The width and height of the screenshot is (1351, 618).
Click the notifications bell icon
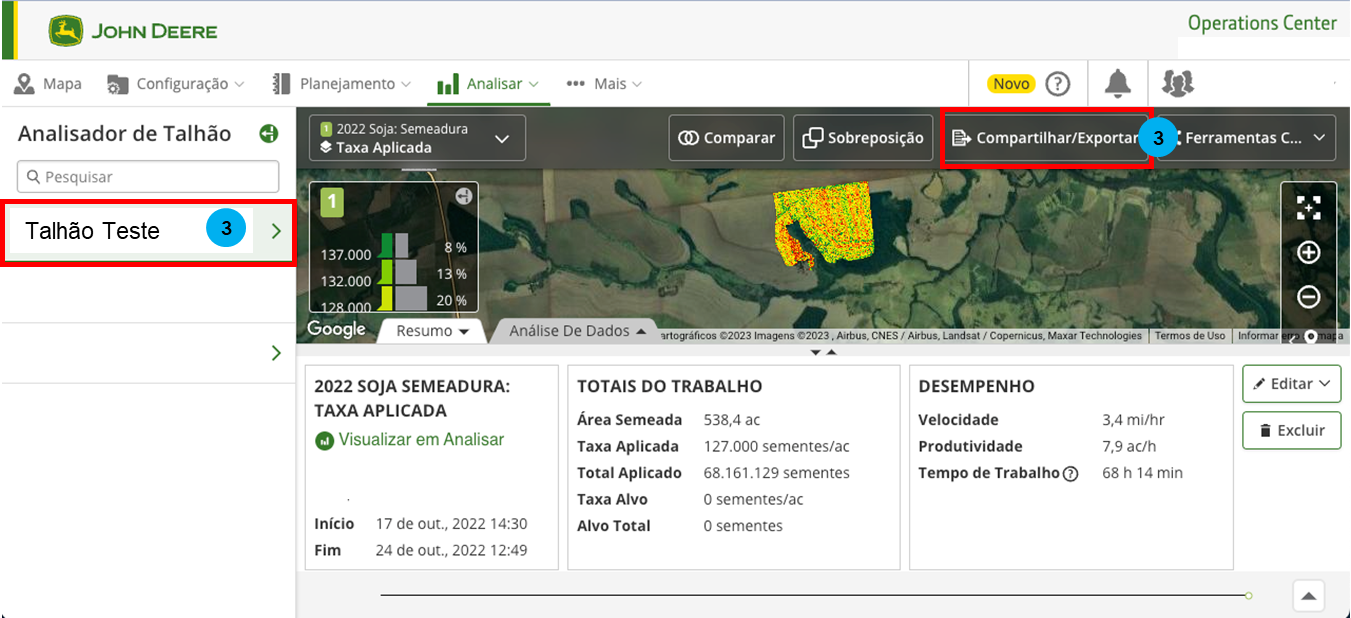pos(1117,84)
